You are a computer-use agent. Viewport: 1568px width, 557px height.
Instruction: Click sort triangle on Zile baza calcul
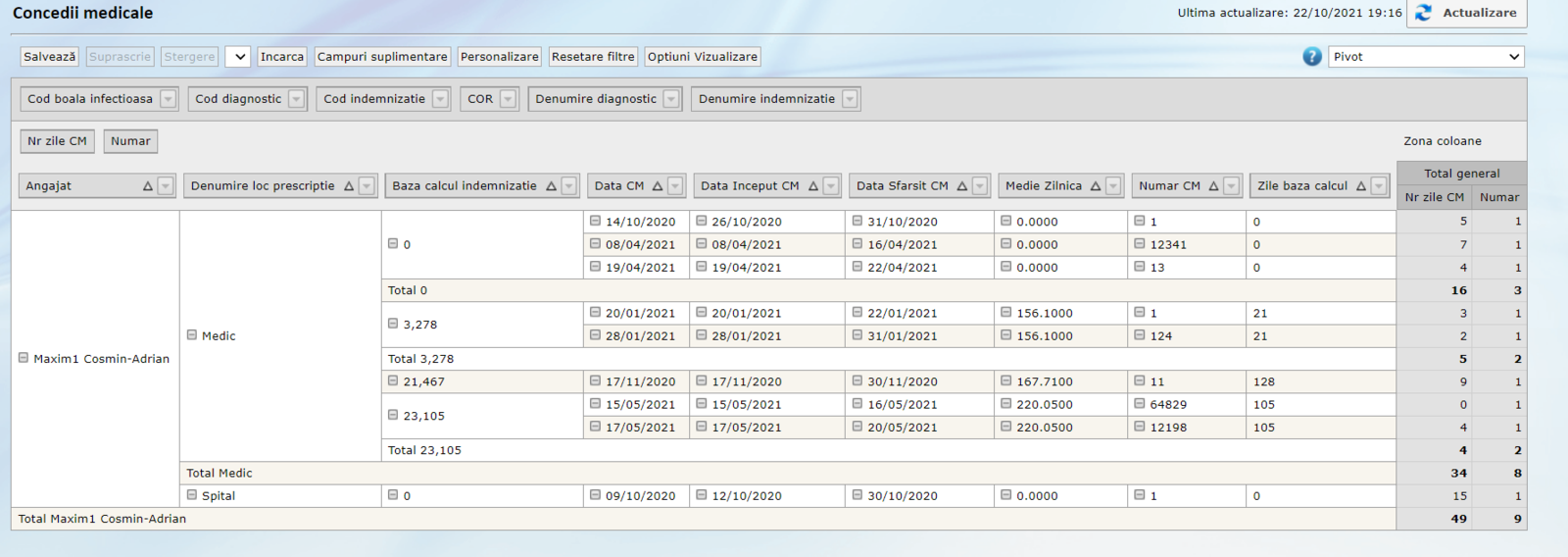[x=1361, y=186]
